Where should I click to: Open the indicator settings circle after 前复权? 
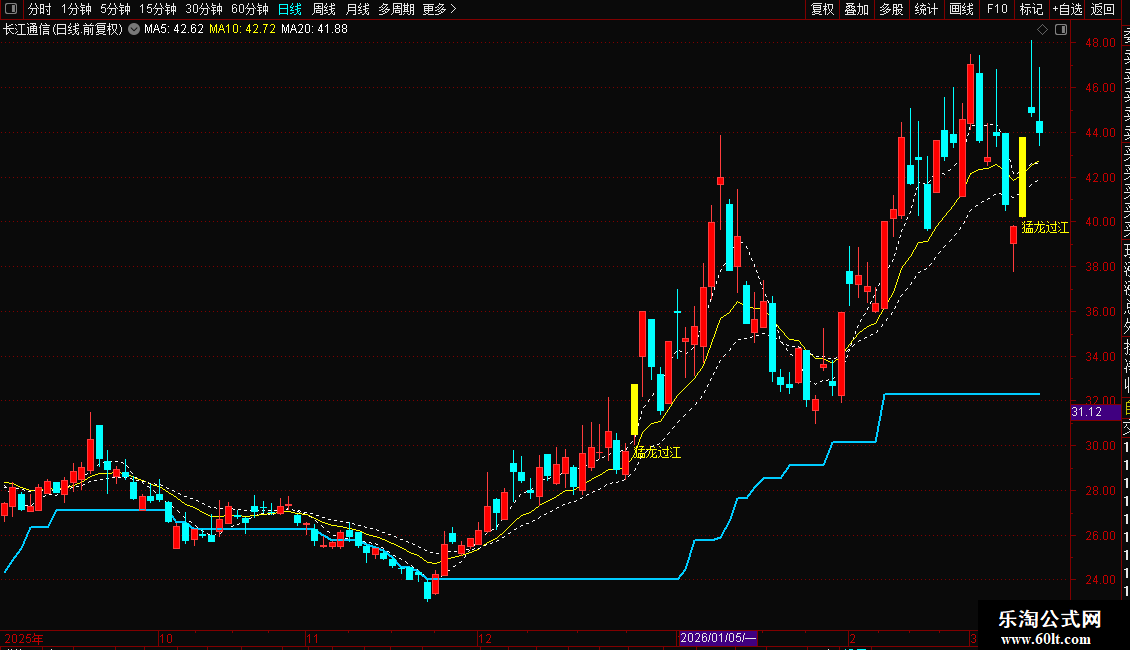134,29
